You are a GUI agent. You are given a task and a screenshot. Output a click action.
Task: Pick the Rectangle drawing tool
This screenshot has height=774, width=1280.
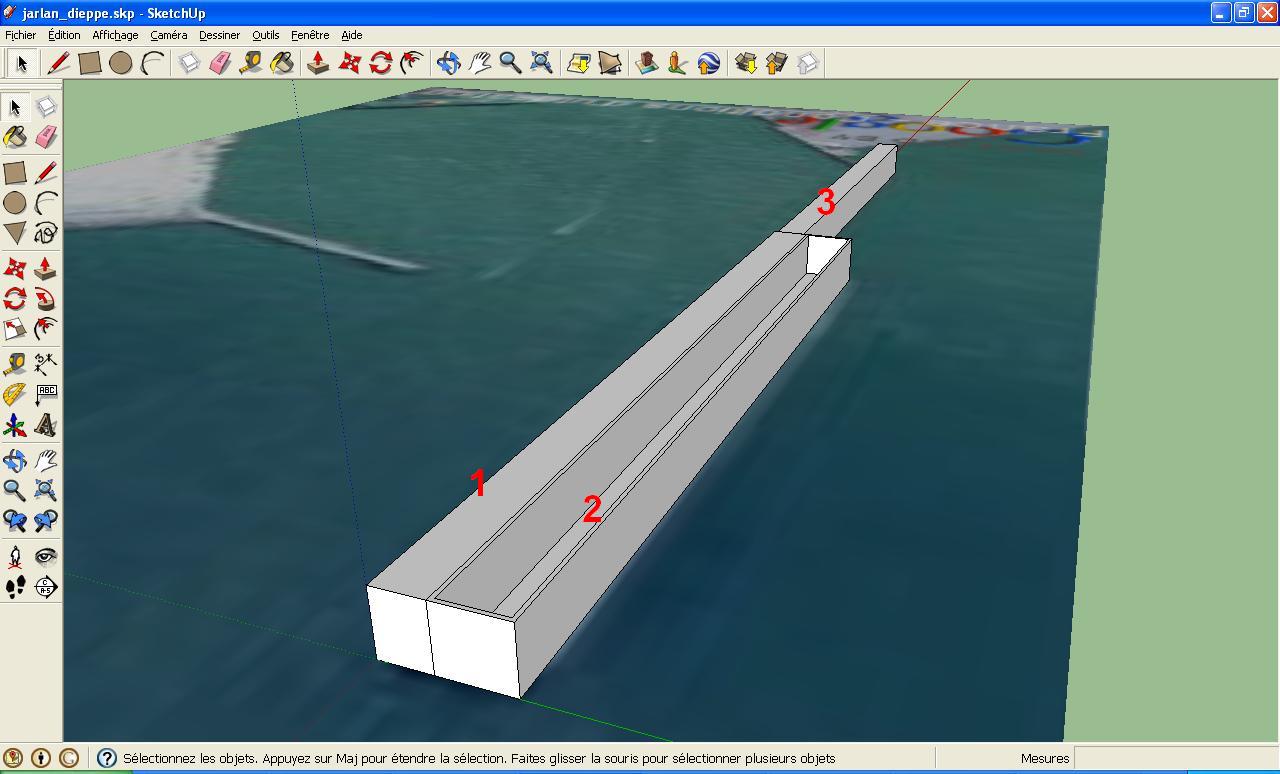pos(90,62)
